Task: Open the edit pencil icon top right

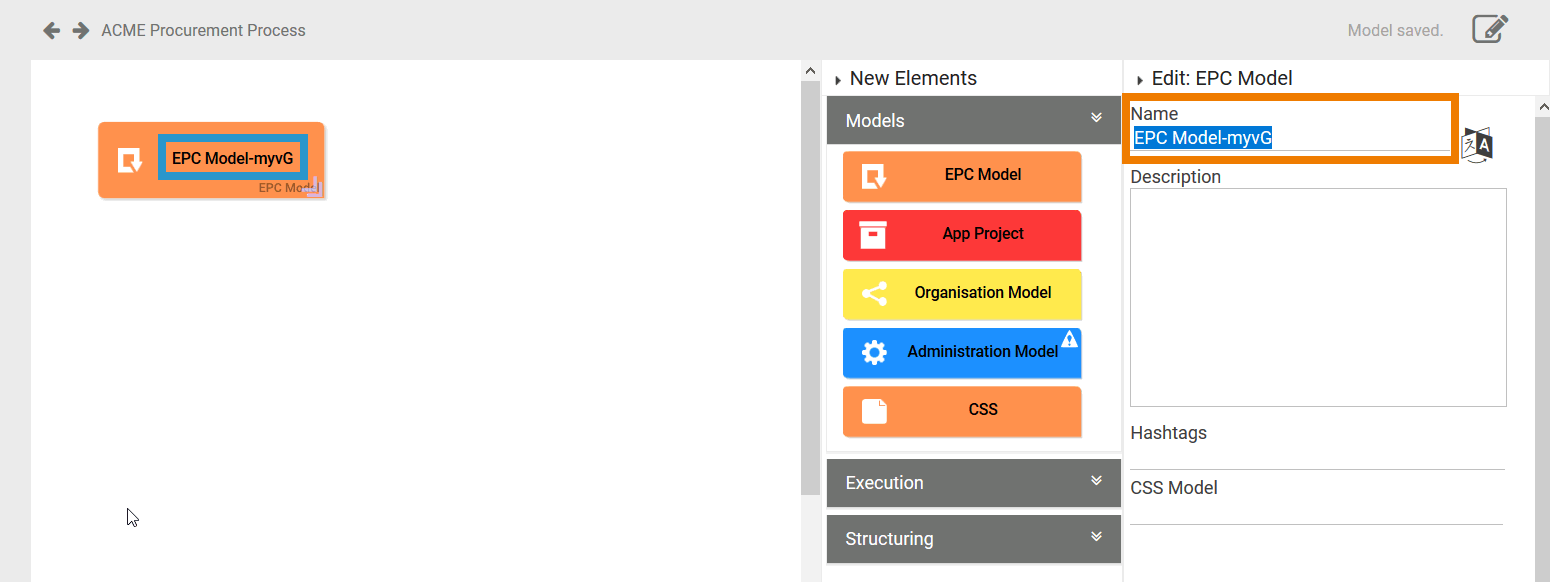Action: (x=1489, y=29)
